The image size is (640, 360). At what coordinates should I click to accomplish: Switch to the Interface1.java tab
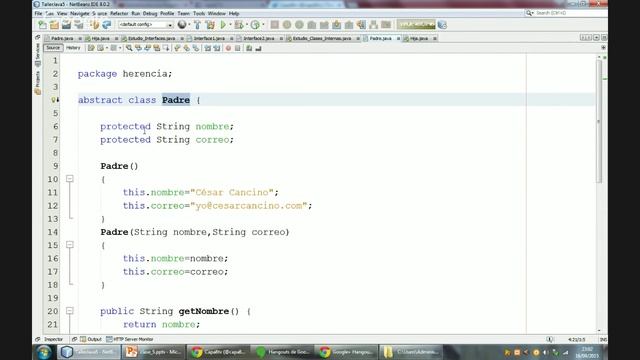(209, 38)
